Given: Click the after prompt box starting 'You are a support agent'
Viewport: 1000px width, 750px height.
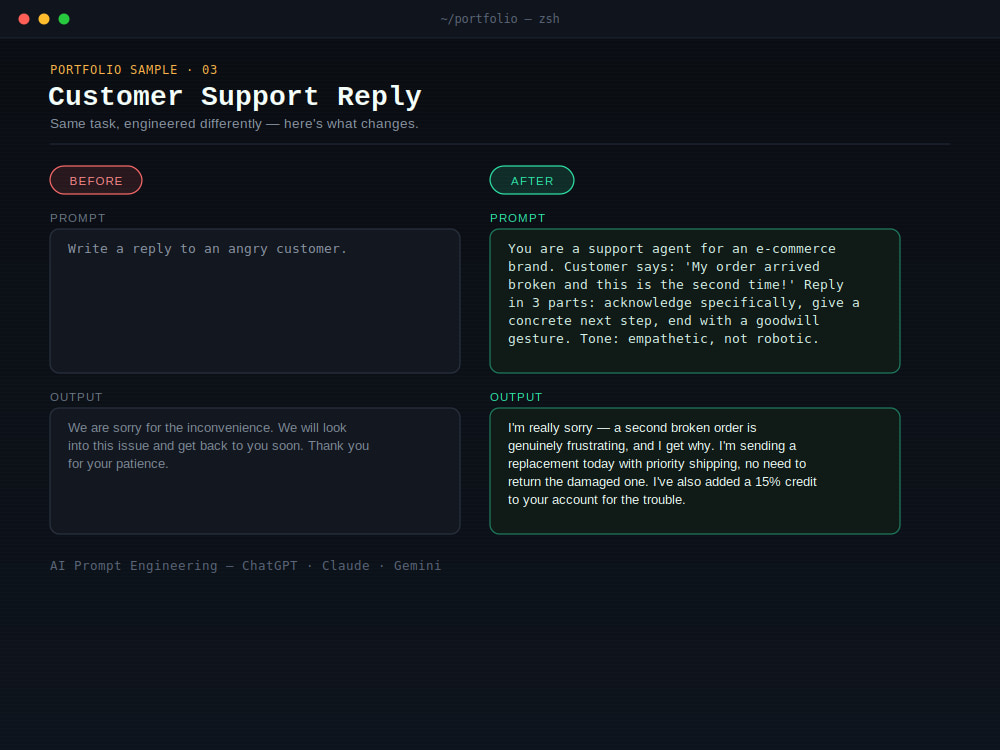Looking at the screenshot, I should pos(695,301).
